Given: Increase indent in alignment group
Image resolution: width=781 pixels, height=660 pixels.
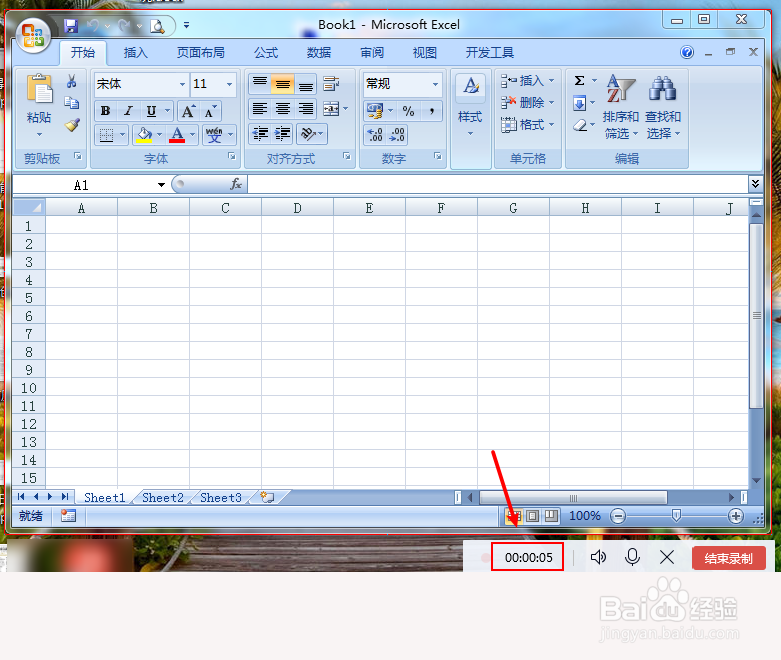Looking at the screenshot, I should [x=283, y=133].
